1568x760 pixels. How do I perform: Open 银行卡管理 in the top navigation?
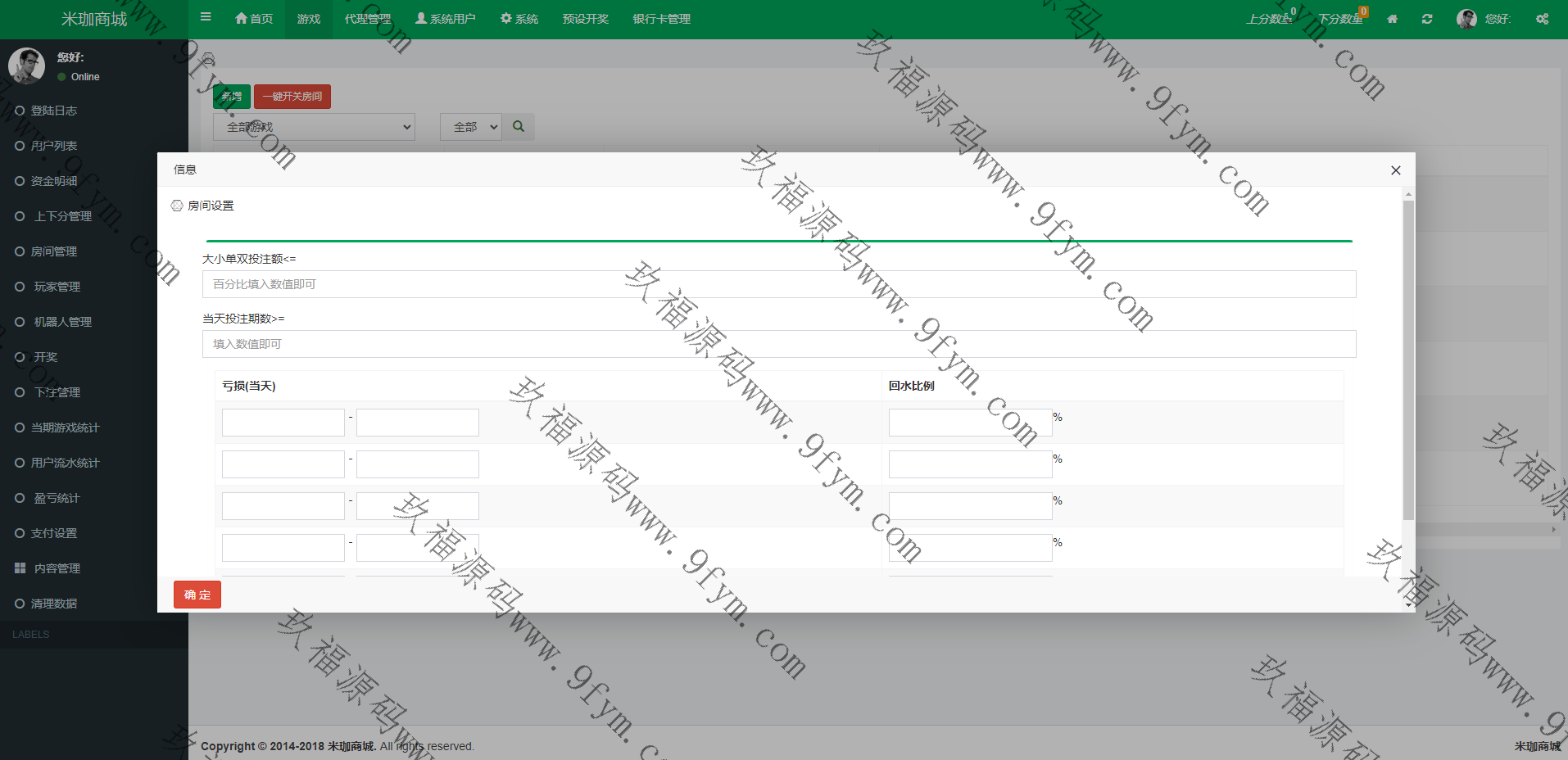[661, 19]
